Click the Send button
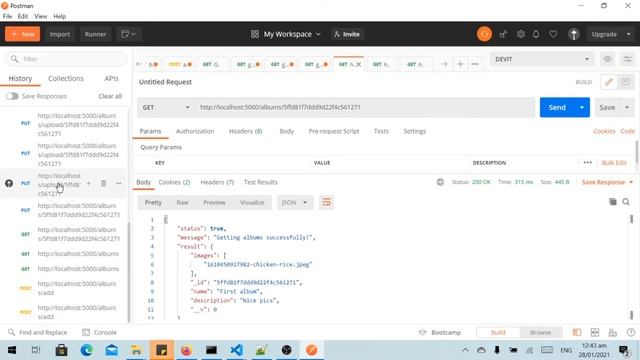 [557, 107]
